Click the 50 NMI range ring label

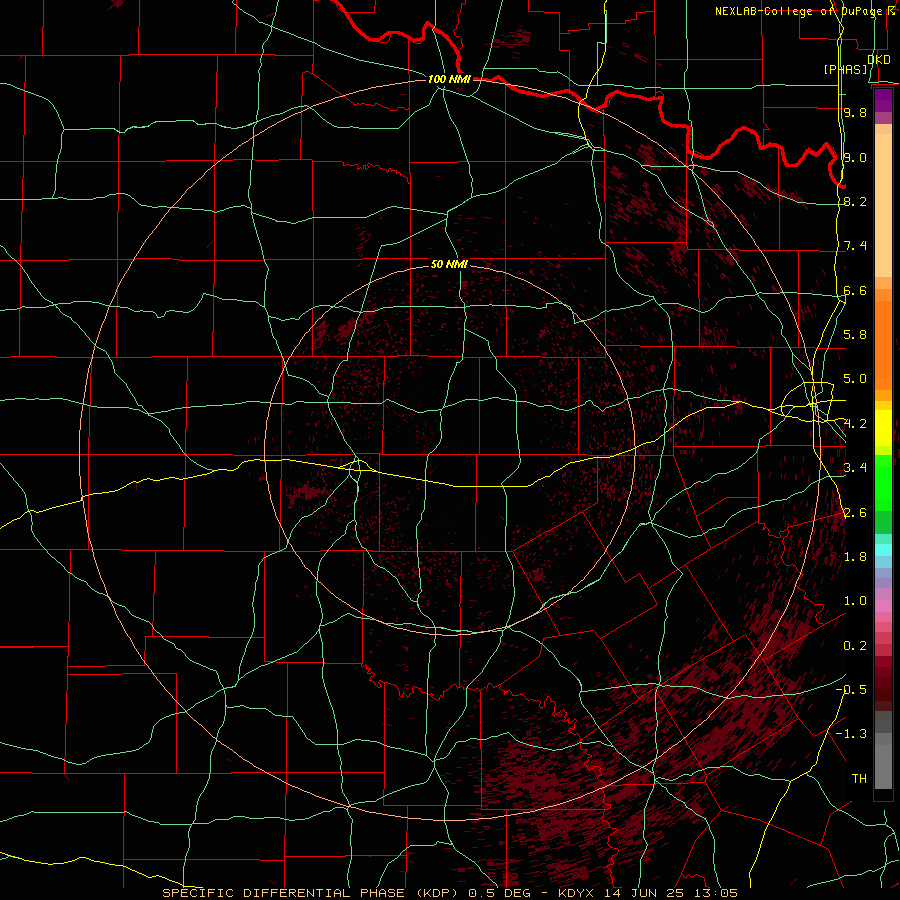[449, 264]
